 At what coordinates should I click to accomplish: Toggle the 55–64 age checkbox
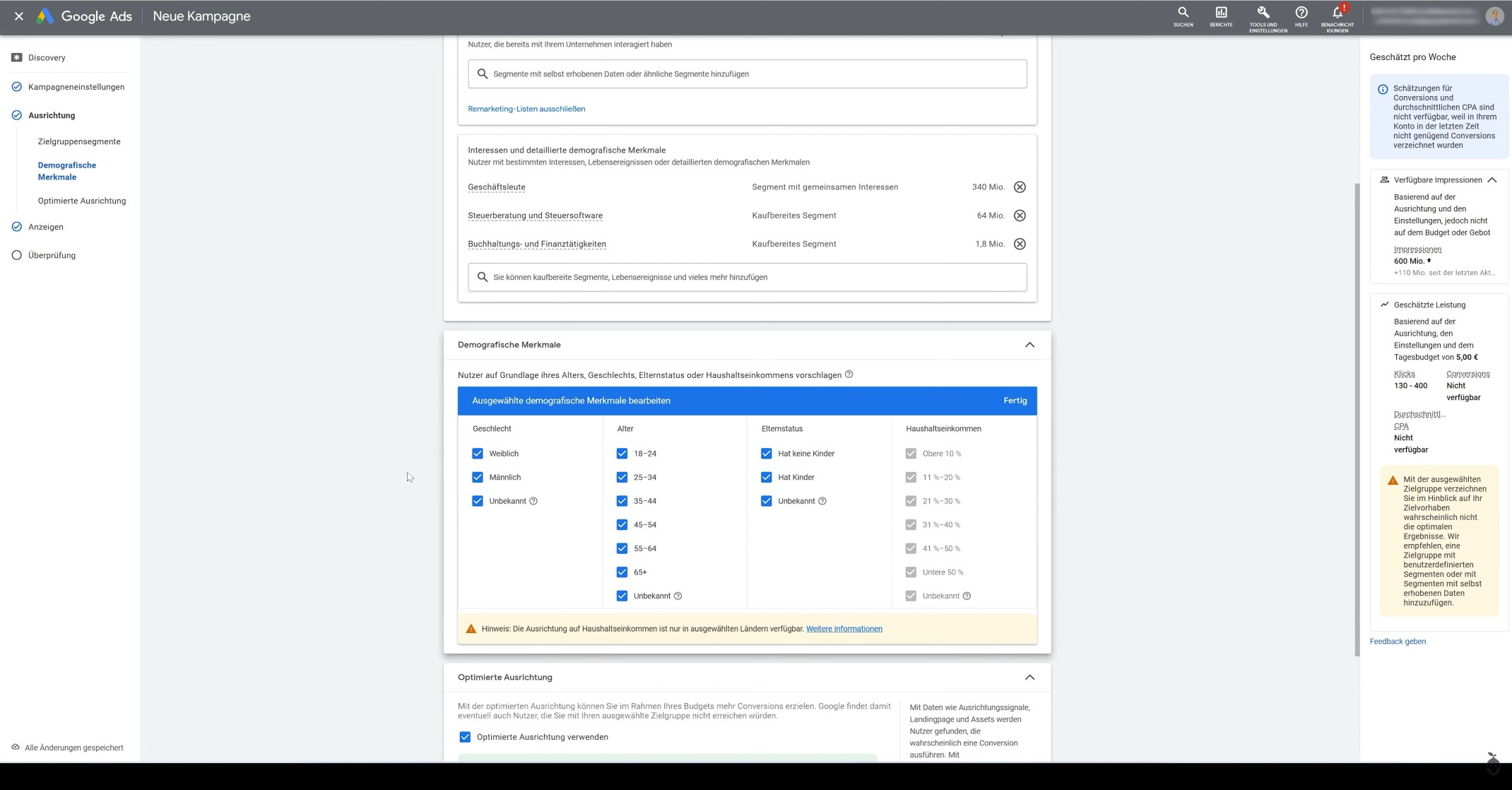pos(622,548)
